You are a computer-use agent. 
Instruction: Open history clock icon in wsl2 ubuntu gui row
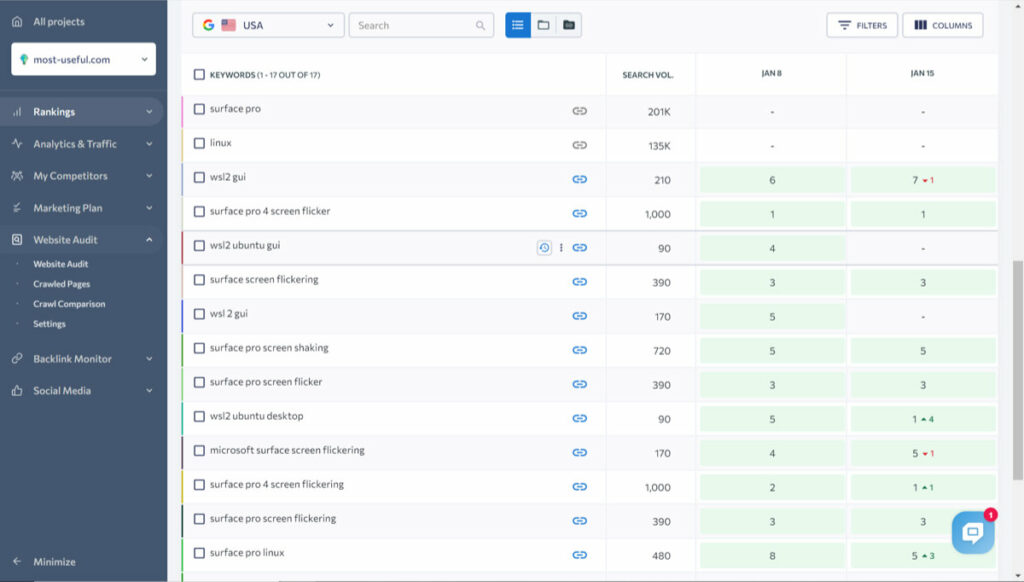pyautogui.click(x=544, y=248)
